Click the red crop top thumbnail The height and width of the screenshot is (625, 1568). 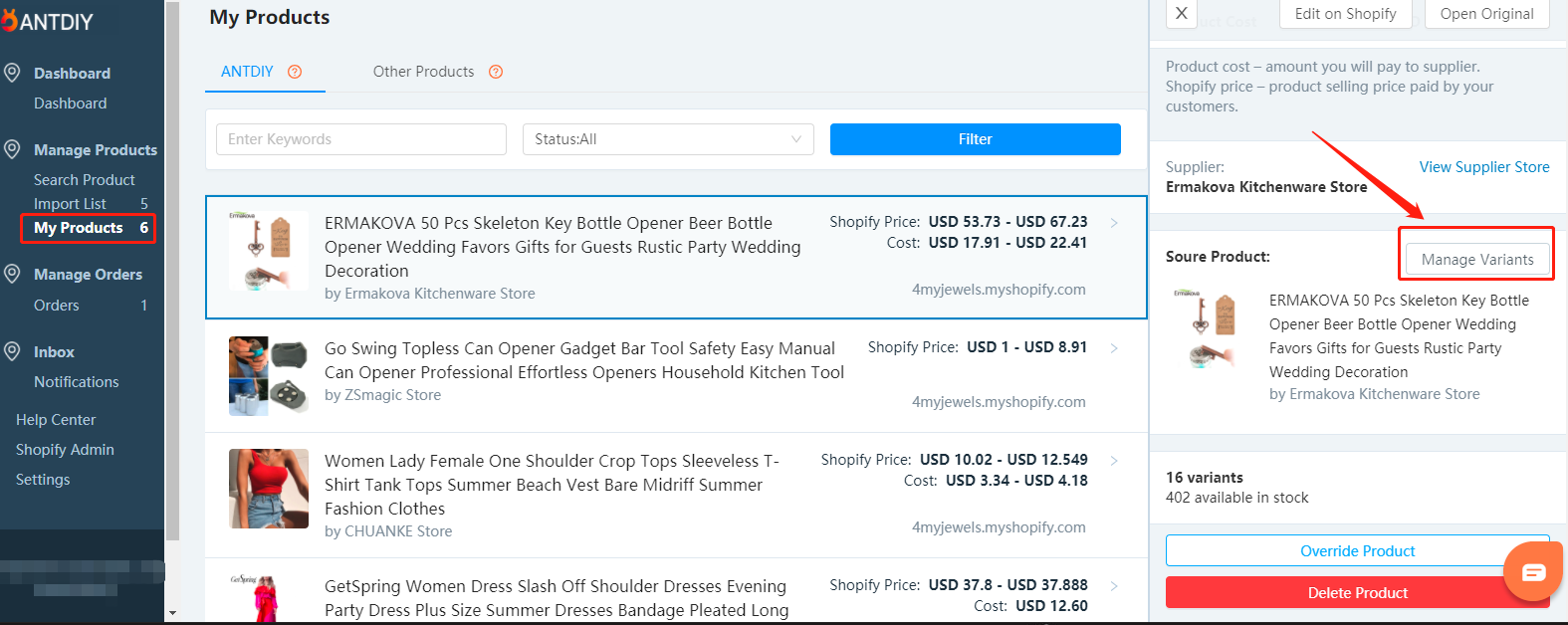click(x=269, y=489)
